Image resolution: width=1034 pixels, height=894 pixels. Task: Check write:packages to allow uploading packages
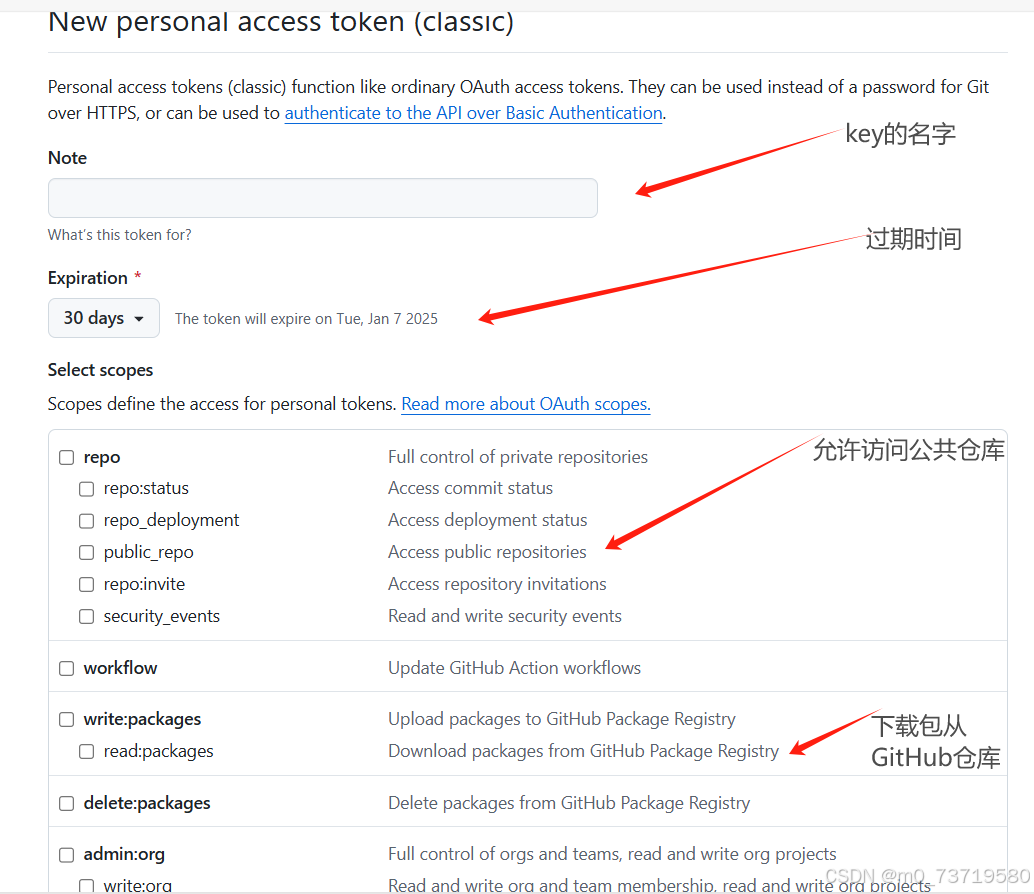click(66, 719)
